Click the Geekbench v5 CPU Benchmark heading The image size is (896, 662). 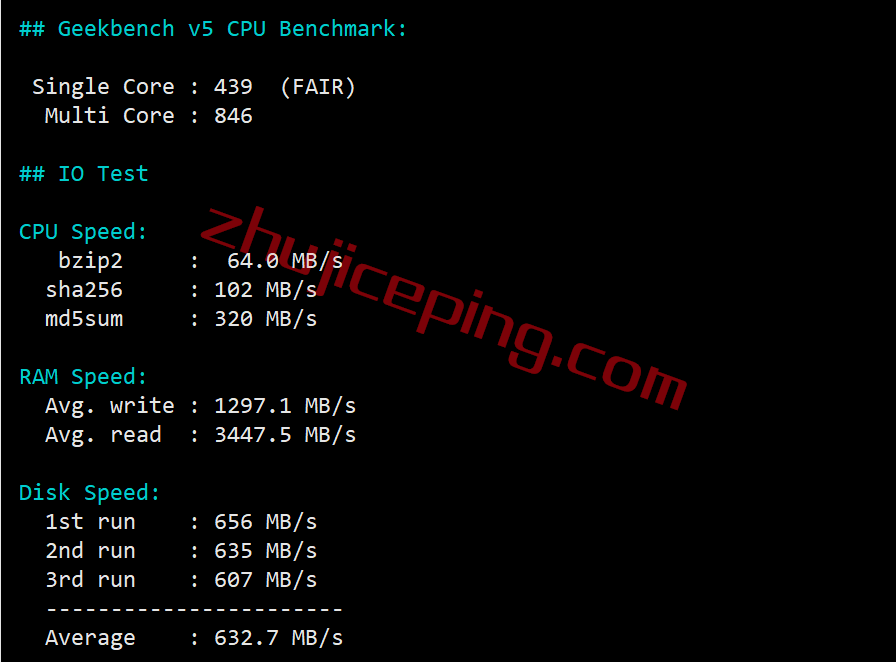tap(213, 29)
